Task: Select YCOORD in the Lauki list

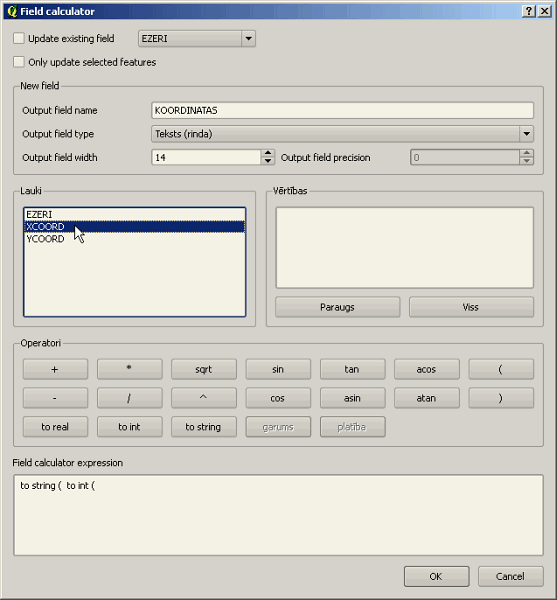Action: click(x=134, y=239)
